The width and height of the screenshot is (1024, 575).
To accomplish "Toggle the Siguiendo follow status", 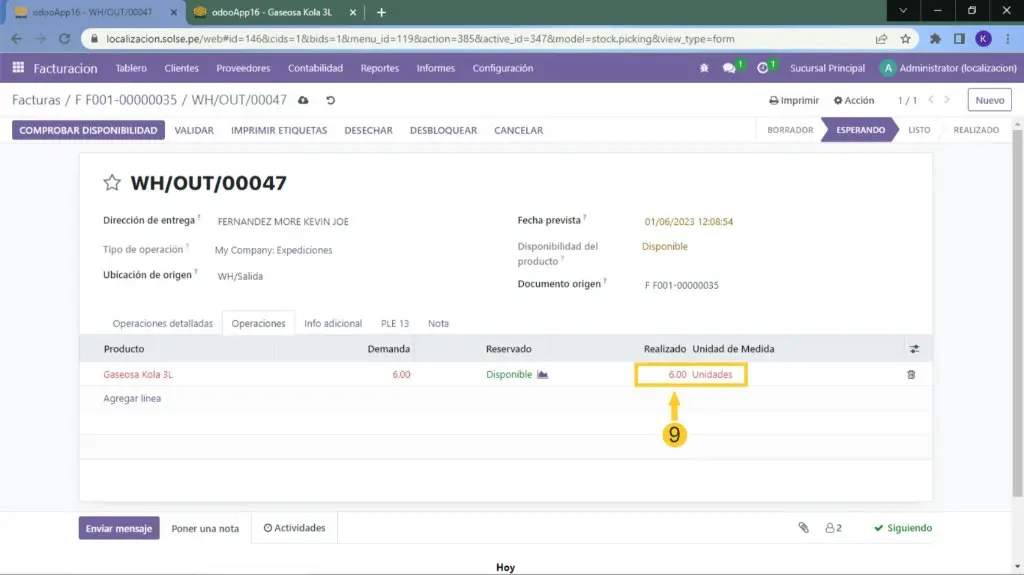I will click(902, 528).
